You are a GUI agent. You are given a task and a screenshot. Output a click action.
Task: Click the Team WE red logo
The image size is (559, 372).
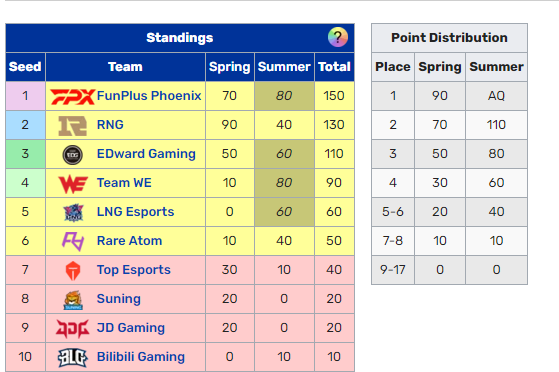pyautogui.click(x=73, y=184)
